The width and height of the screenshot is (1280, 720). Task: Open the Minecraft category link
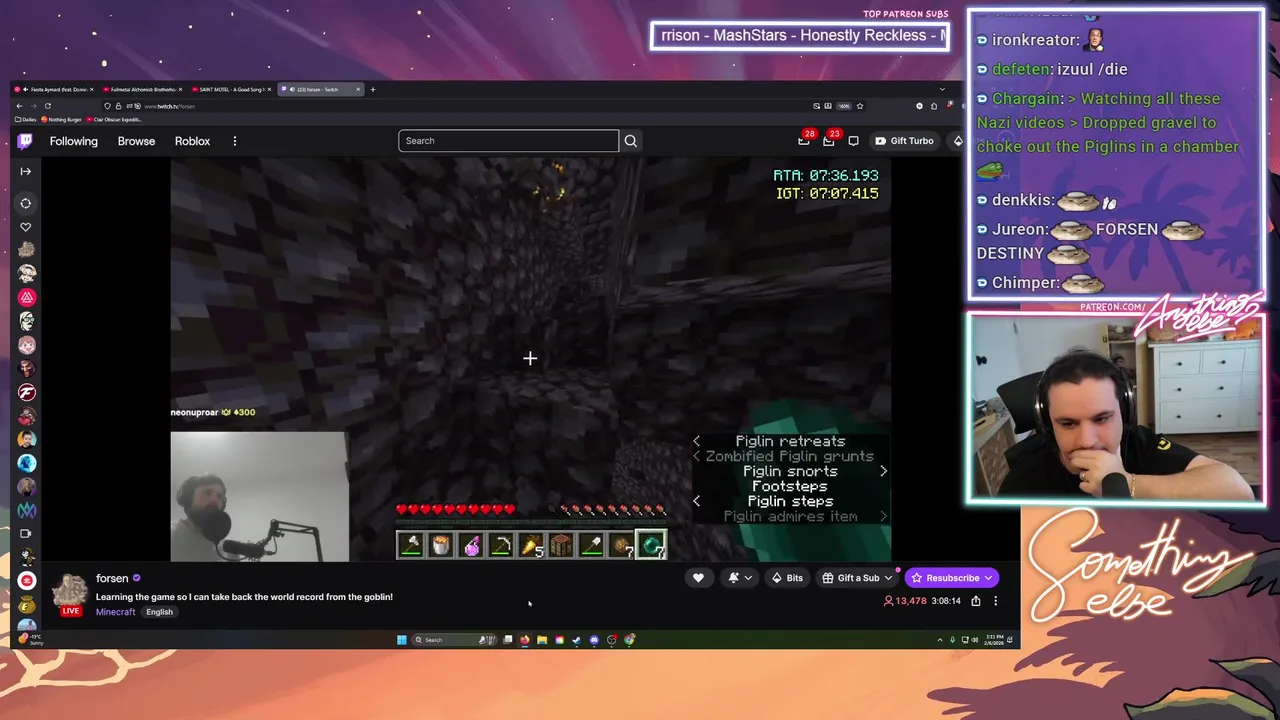pos(115,612)
